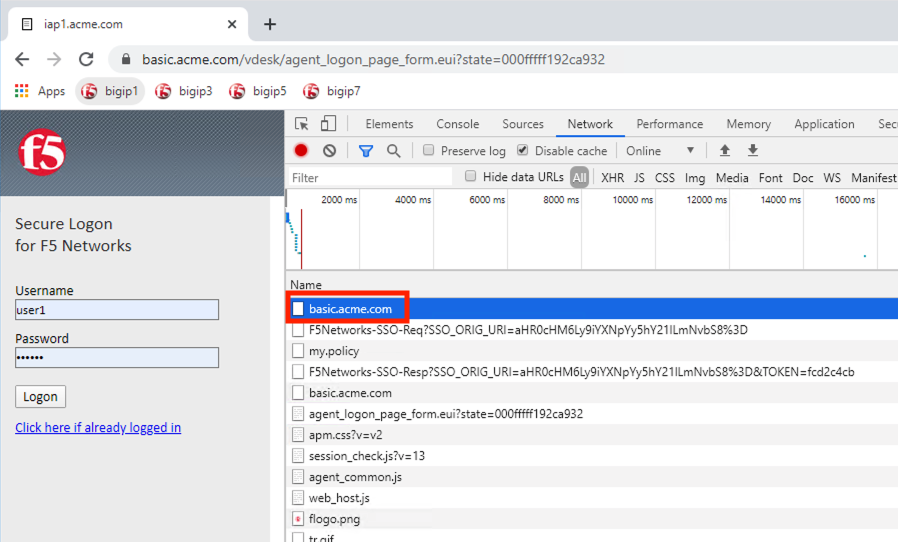Filter requests by Img
The width and height of the screenshot is (898, 542).
click(695, 178)
